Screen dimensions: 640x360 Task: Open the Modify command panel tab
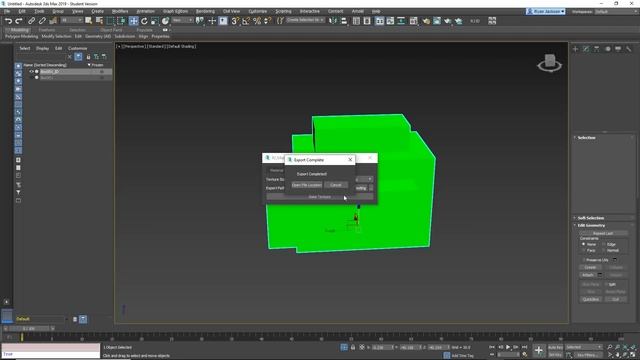(x=586, y=49)
